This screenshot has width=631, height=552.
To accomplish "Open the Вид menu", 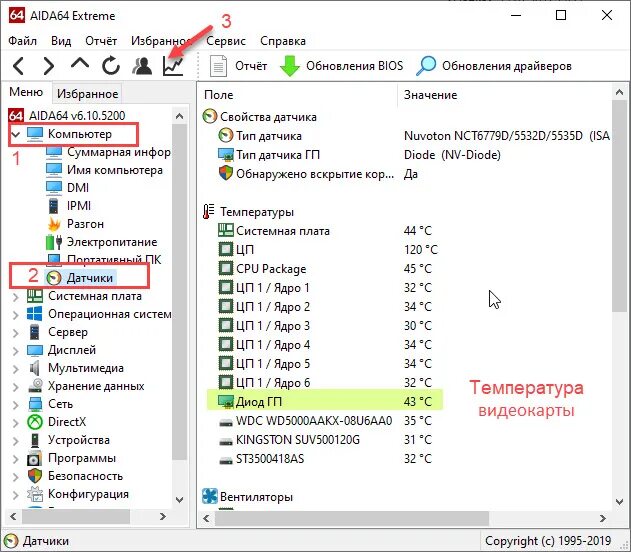I will 61,41.
